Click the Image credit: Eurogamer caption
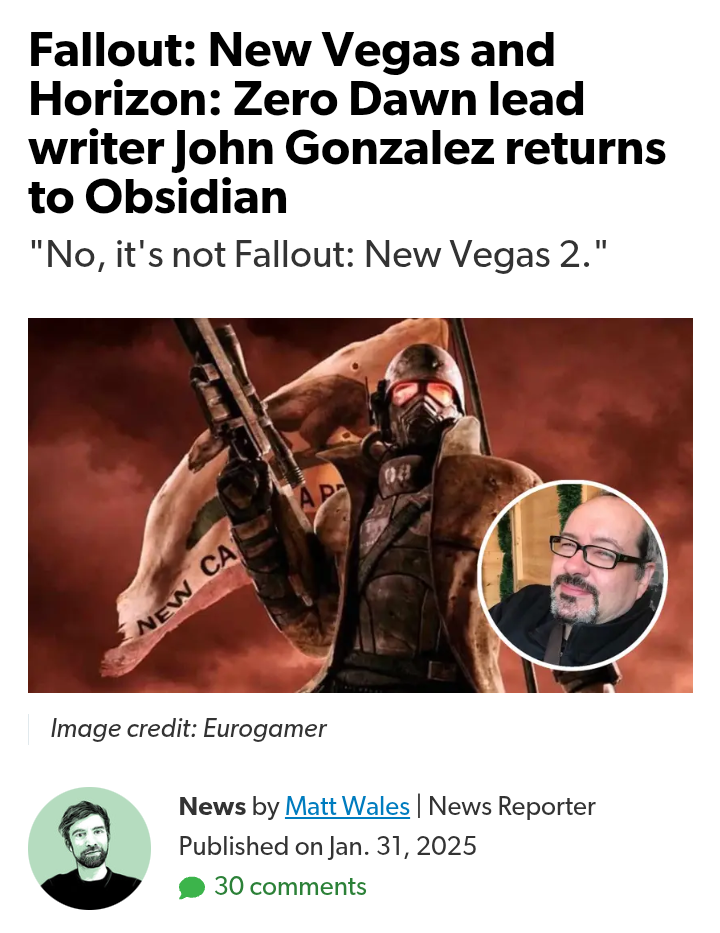 188,728
